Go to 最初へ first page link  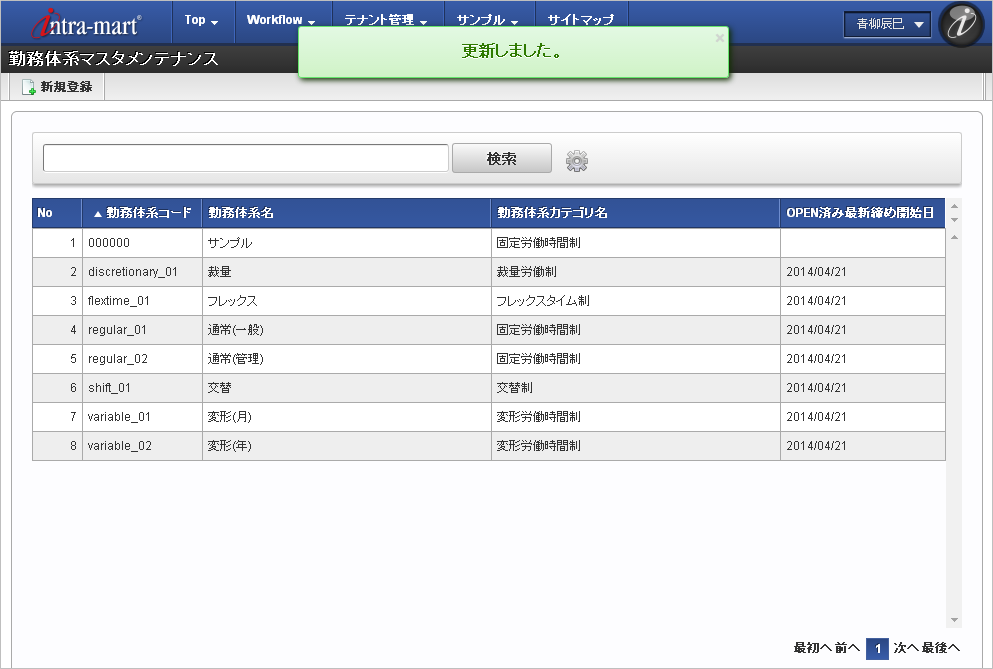click(x=813, y=648)
